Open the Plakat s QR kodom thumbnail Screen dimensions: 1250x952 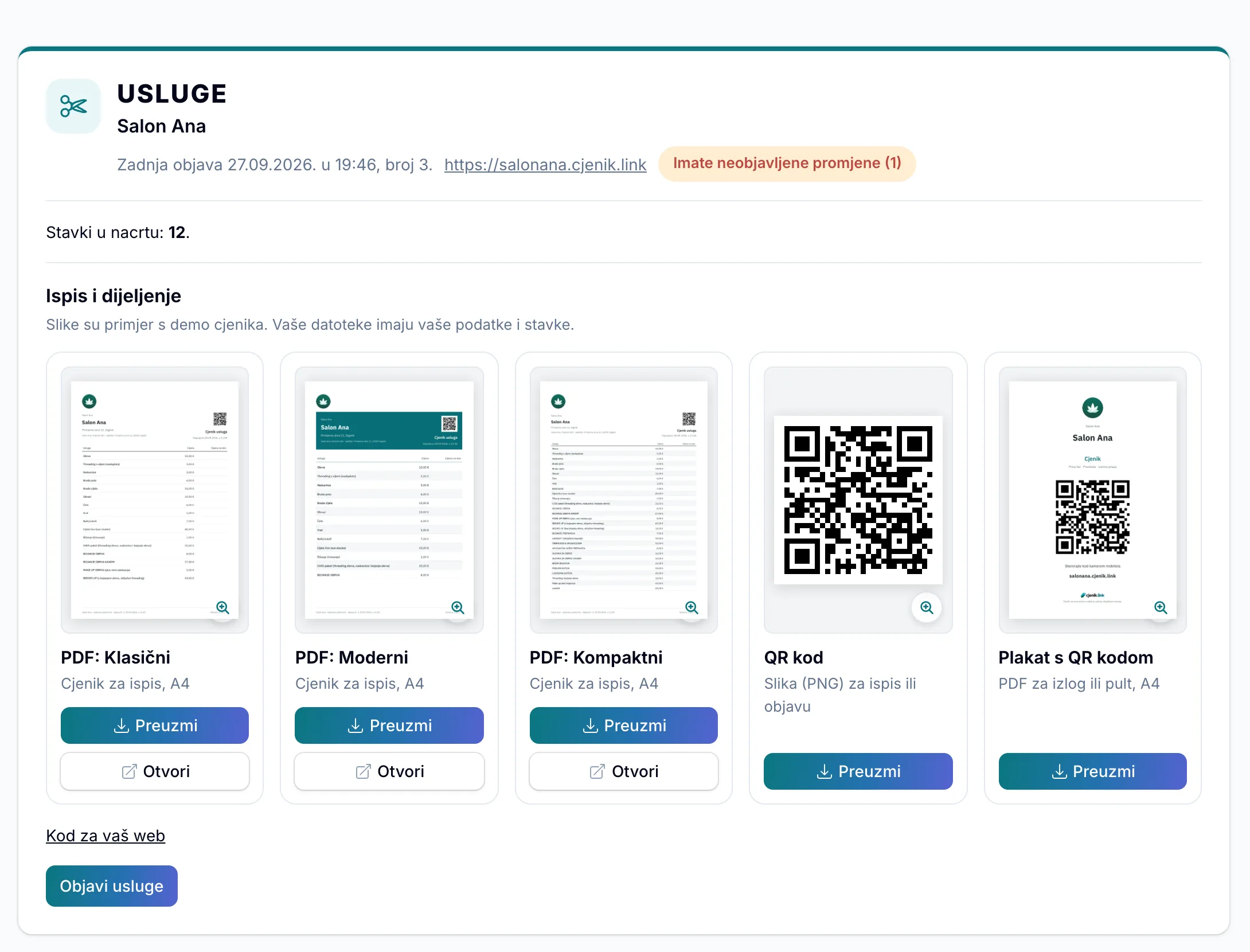pos(1093,500)
